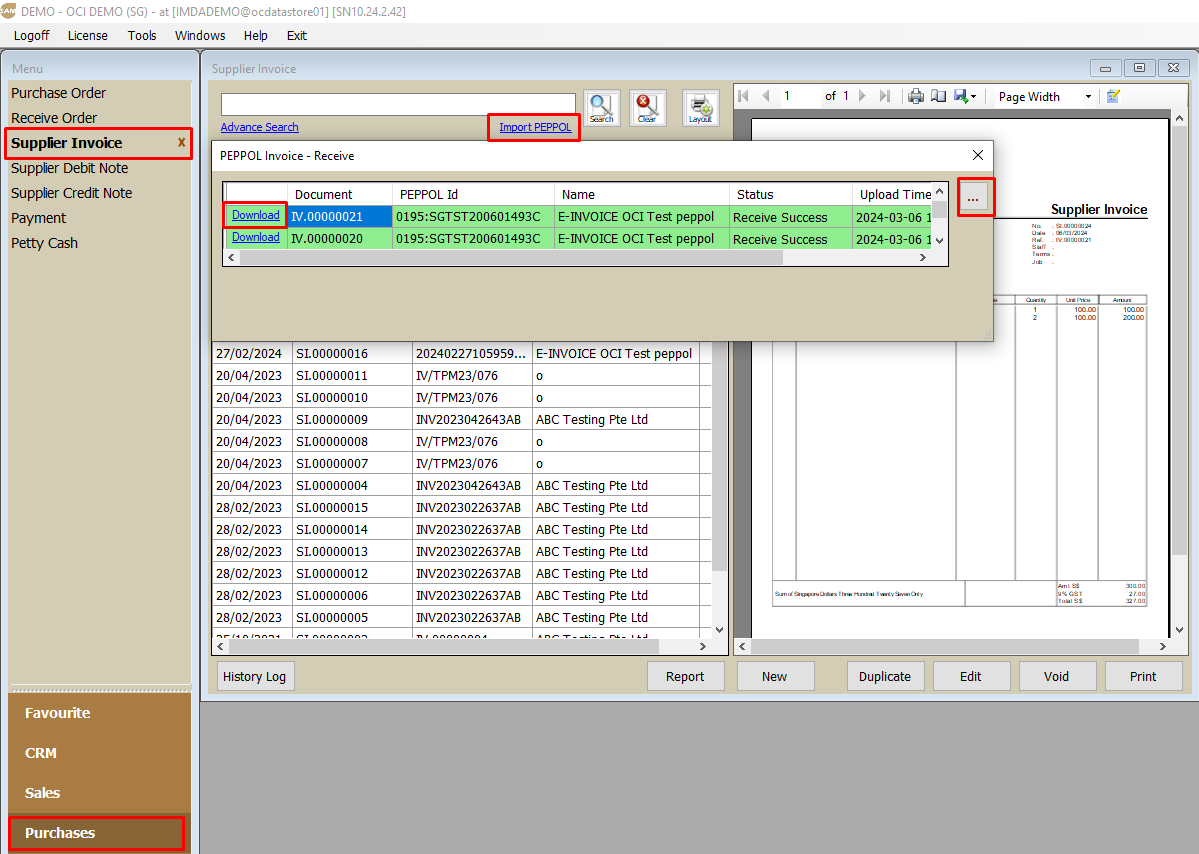The image size is (1199, 854).
Task: Click the edit note icon in viewer toolbar
Action: [x=1113, y=96]
